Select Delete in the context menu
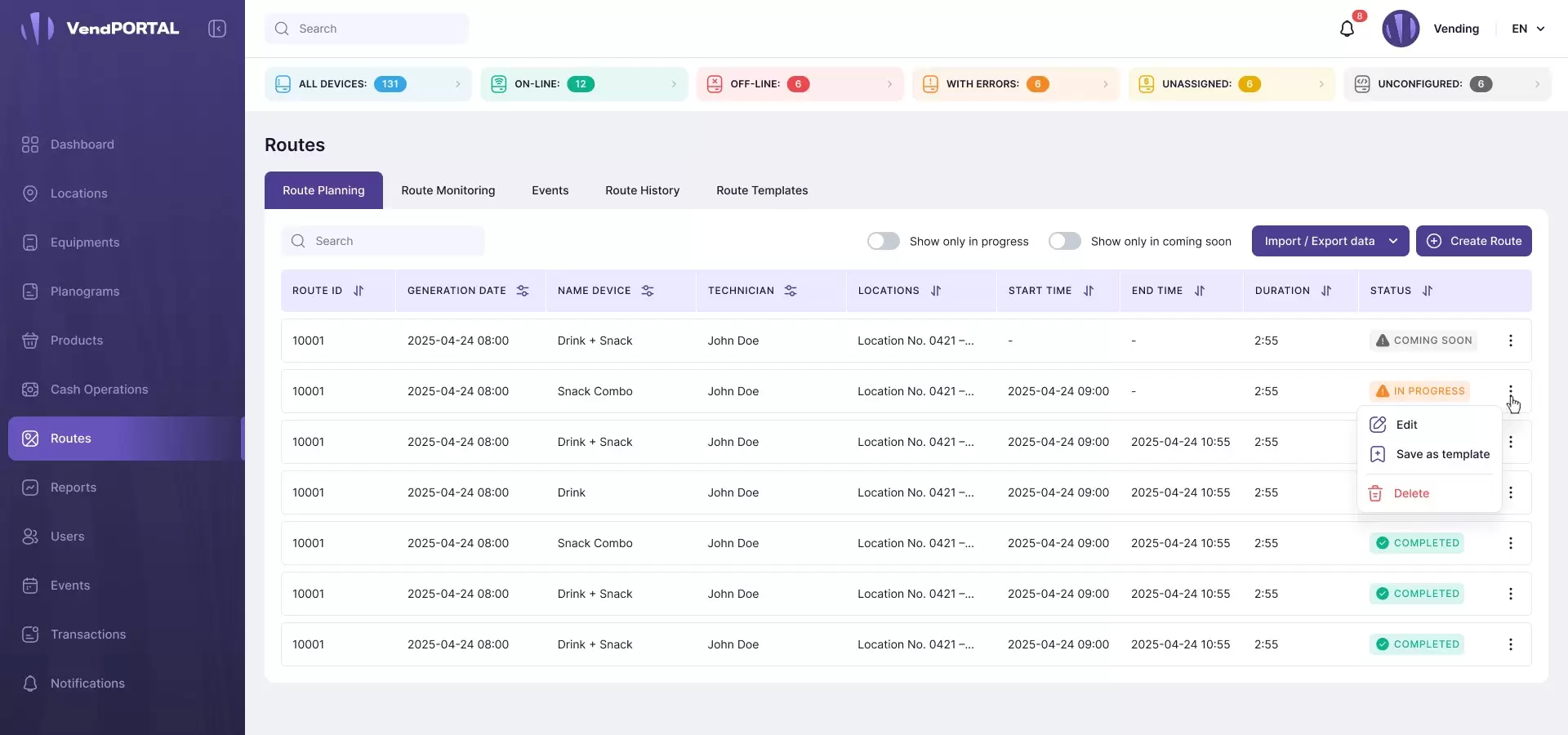1568x735 pixels. 1410,493
